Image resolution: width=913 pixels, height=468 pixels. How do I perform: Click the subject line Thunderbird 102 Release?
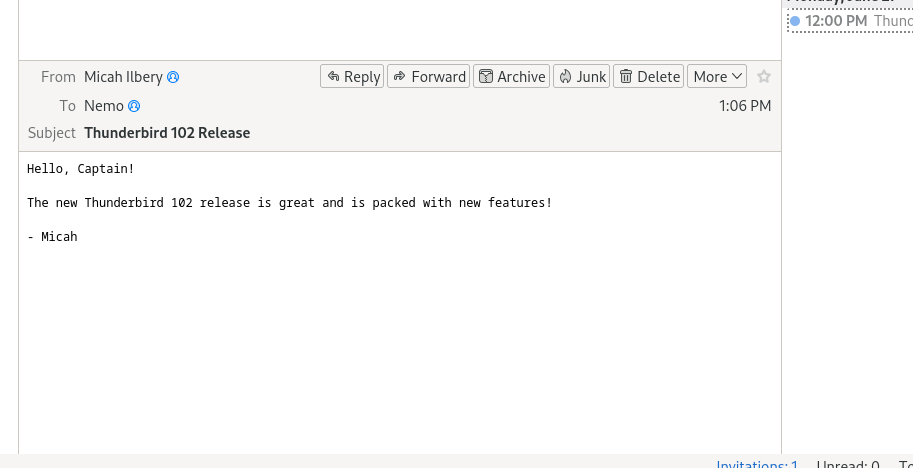click(167, 133)
